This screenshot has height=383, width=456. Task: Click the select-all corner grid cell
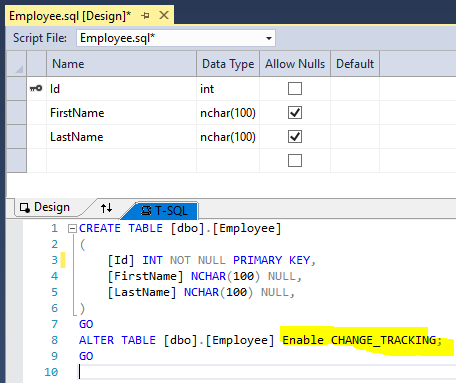(17, 64)
